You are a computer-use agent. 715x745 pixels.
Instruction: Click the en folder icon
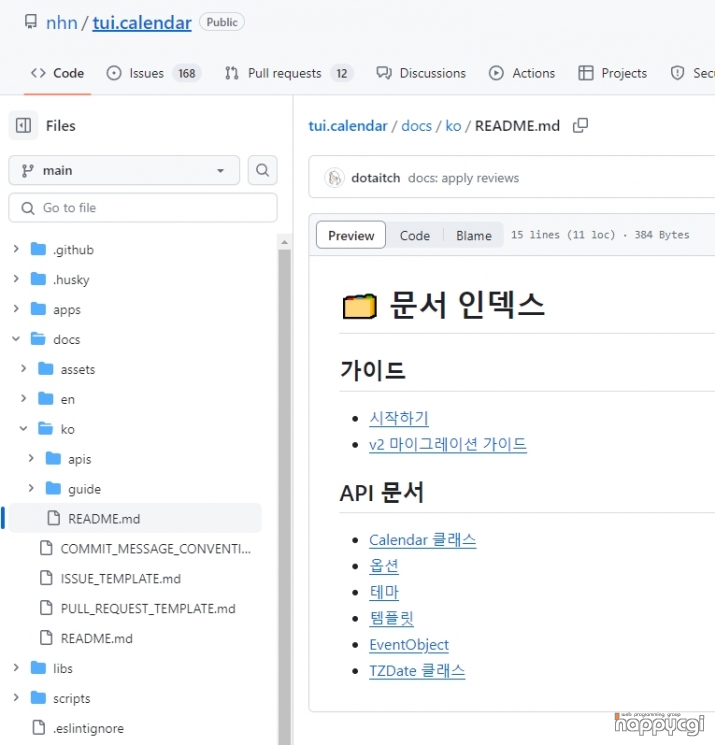(46, 399)
